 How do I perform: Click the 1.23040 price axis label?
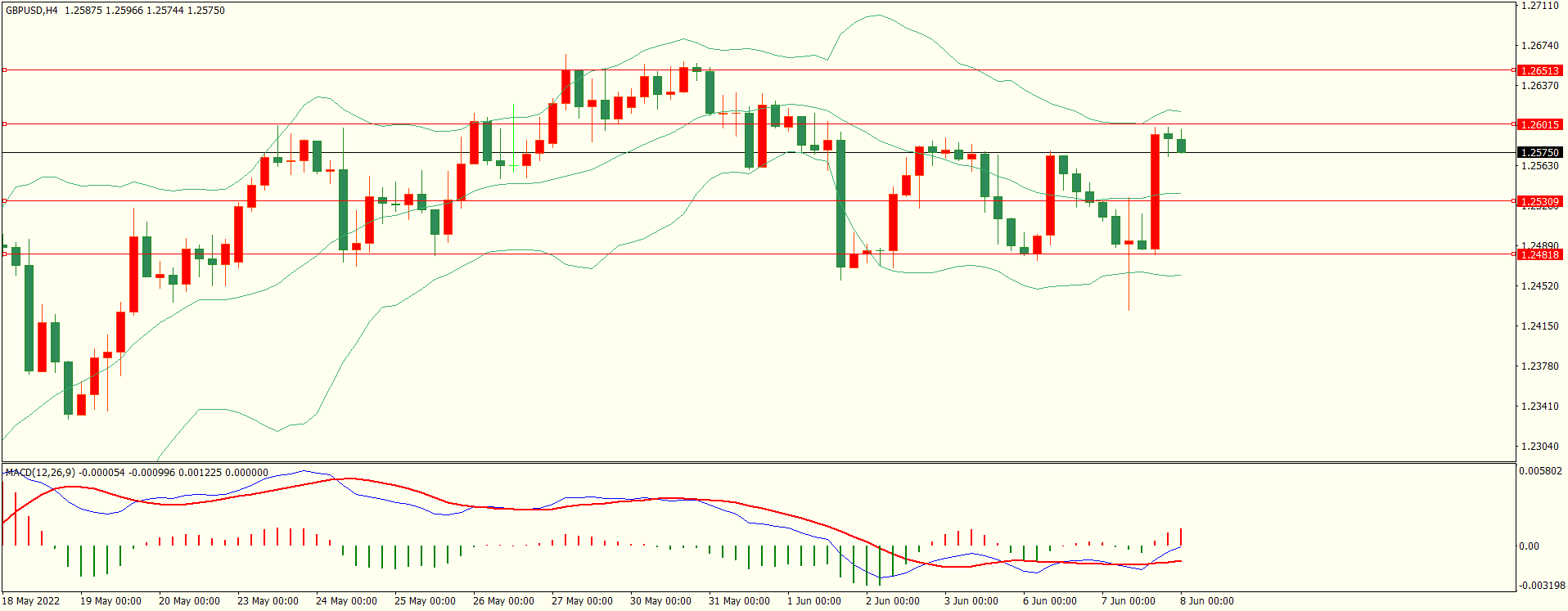coord(1539,447)
